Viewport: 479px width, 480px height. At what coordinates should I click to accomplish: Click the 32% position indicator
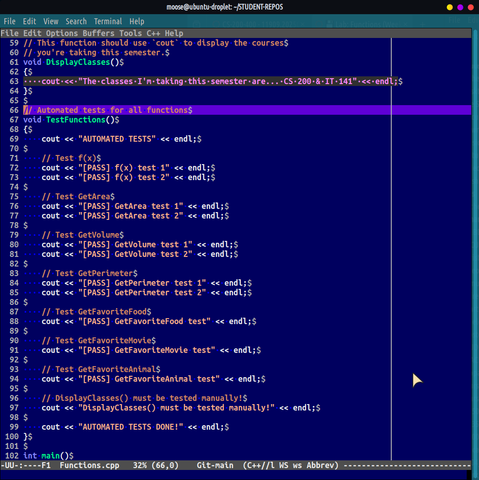point(140,465)
